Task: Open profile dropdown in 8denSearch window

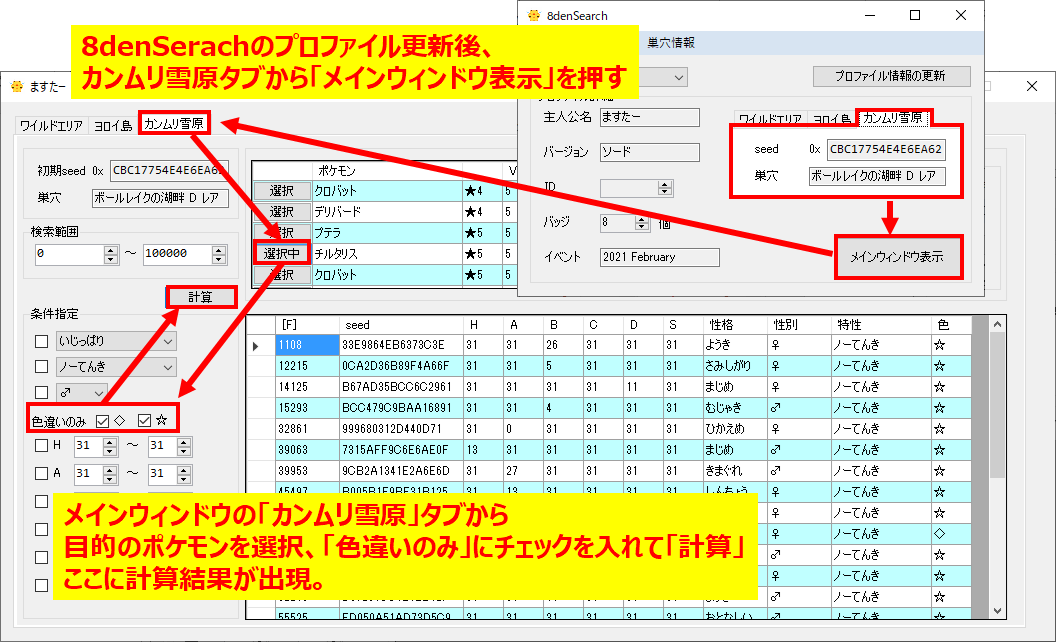Action: pyautogui.click(x=678, y=77)
